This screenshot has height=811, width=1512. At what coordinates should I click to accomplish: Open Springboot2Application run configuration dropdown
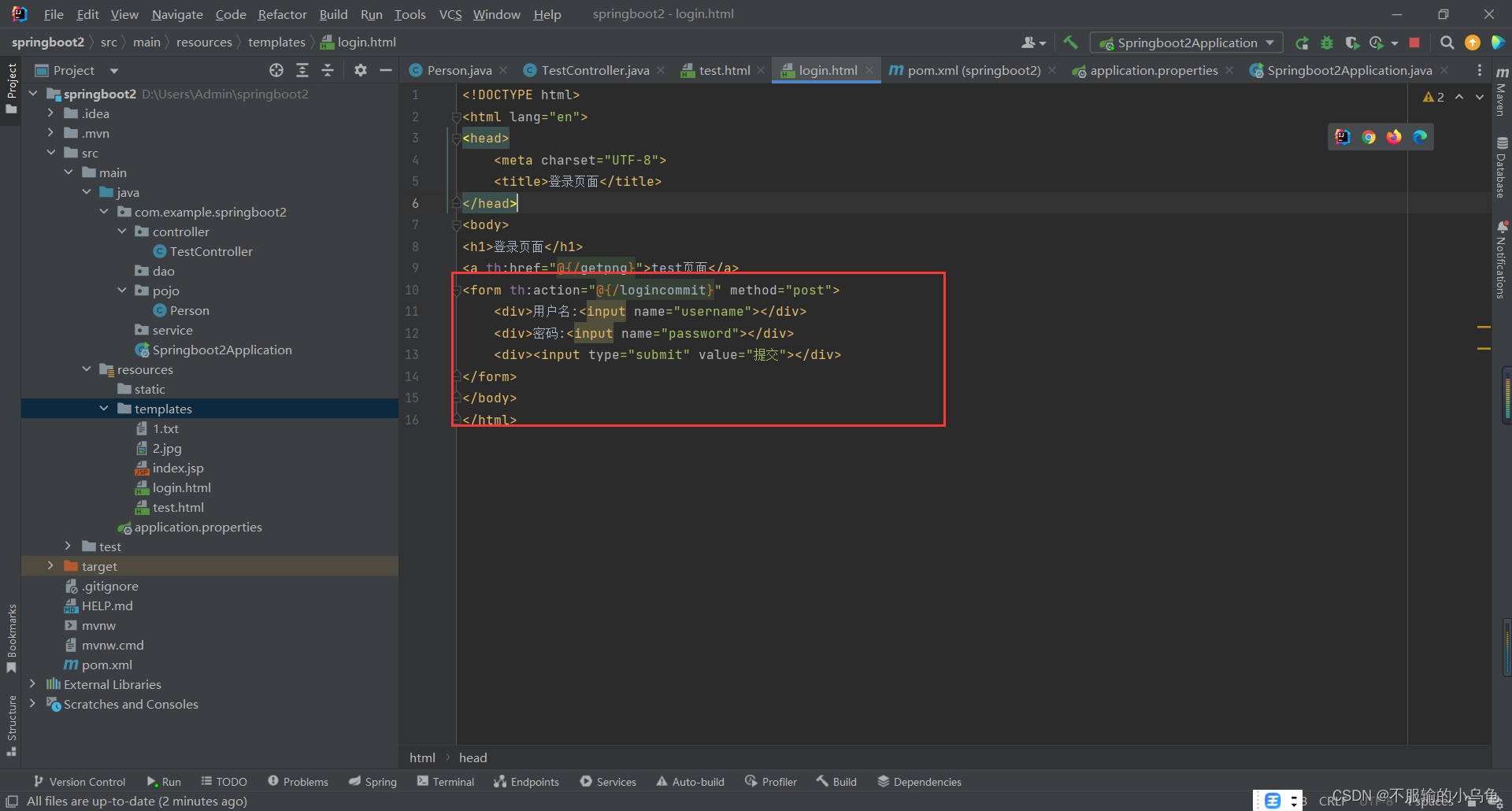[1186, 43]
